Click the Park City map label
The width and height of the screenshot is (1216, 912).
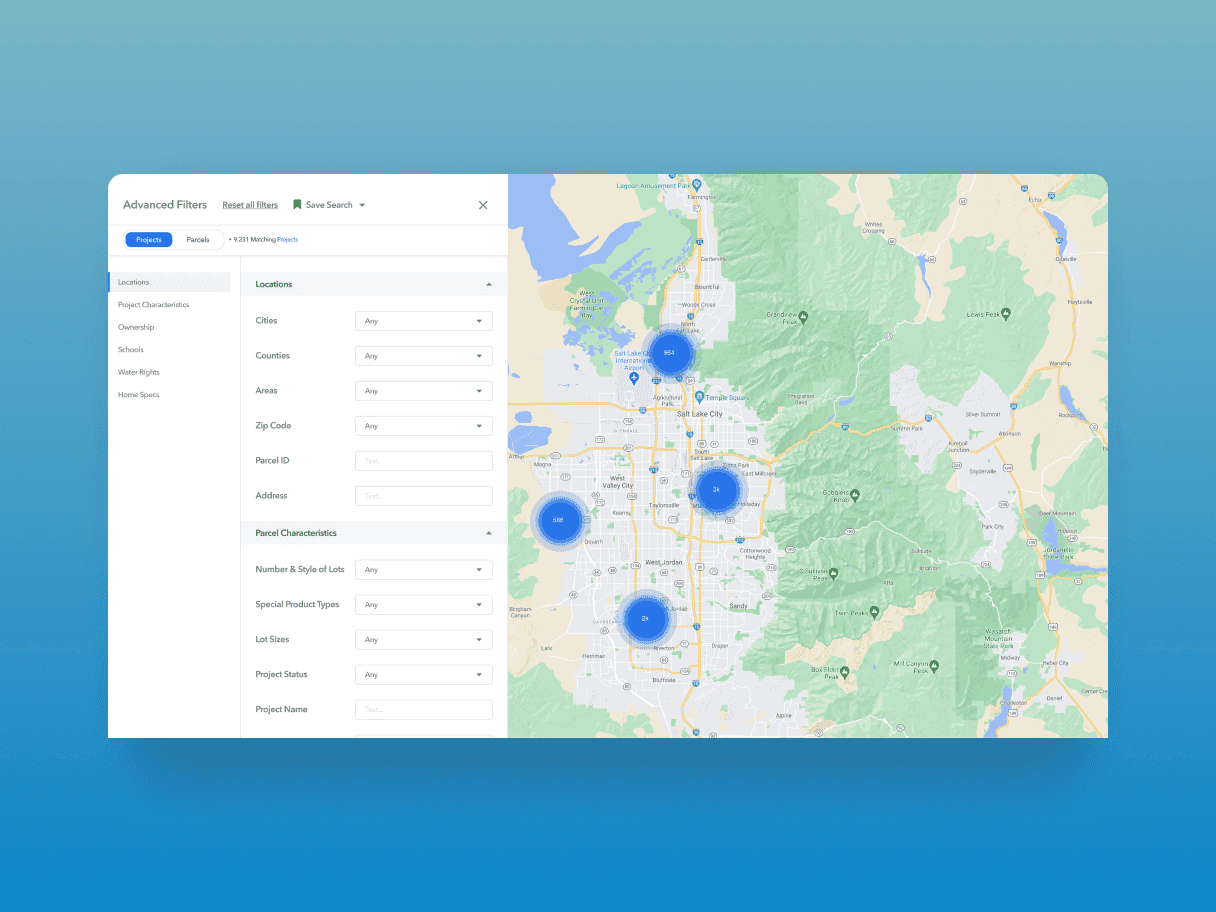993,526
